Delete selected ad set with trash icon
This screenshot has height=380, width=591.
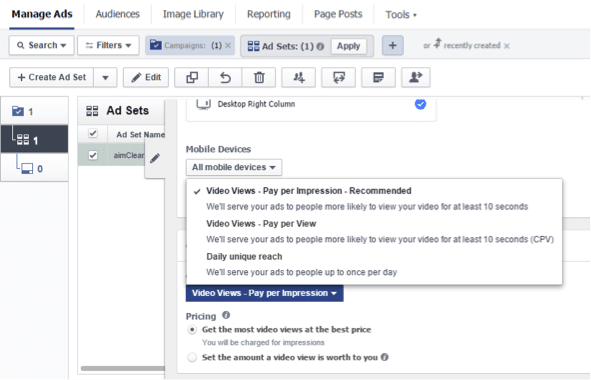(259, 77)
